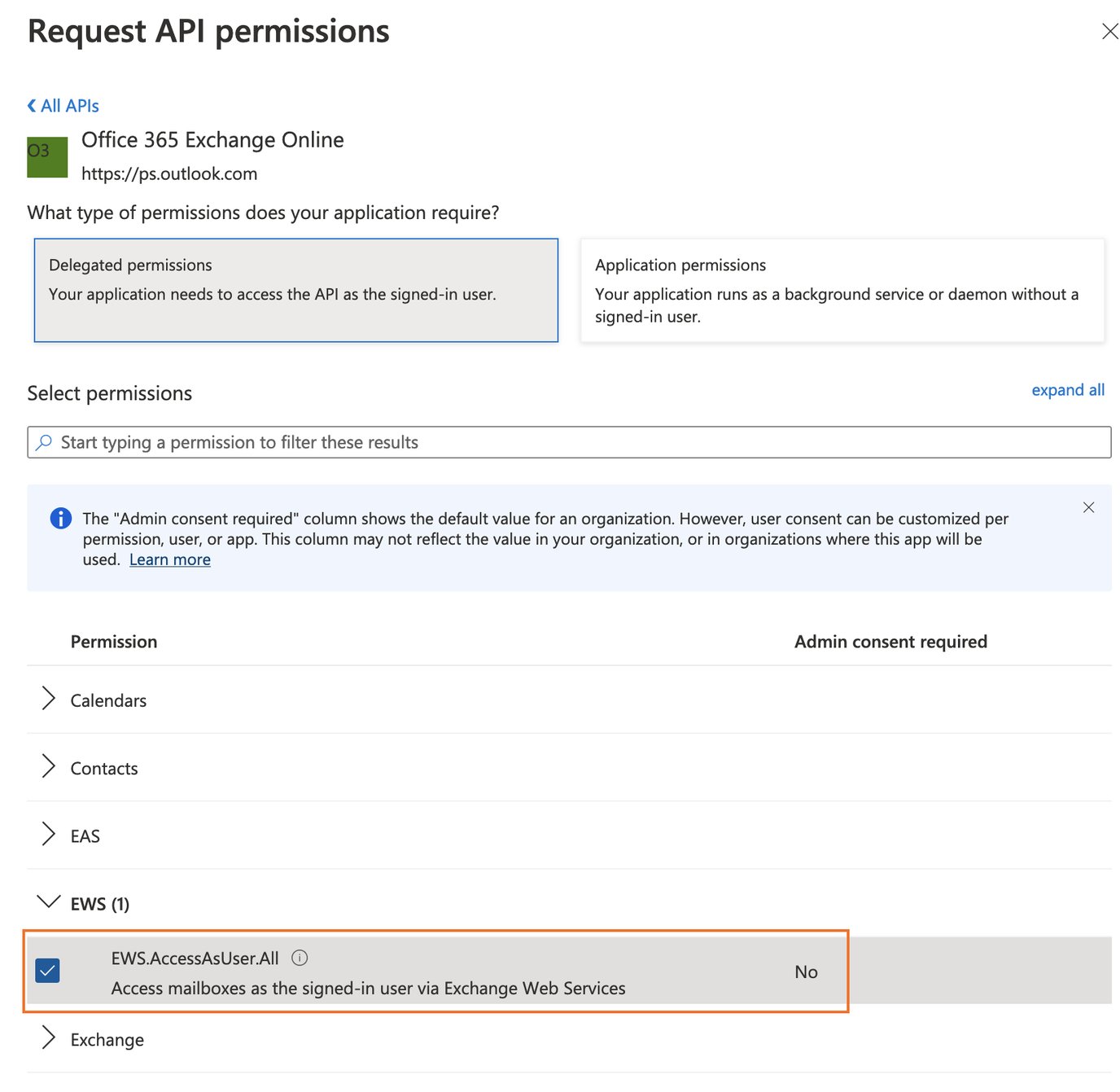Close the Request API permissions panel

pos(1109,31)
